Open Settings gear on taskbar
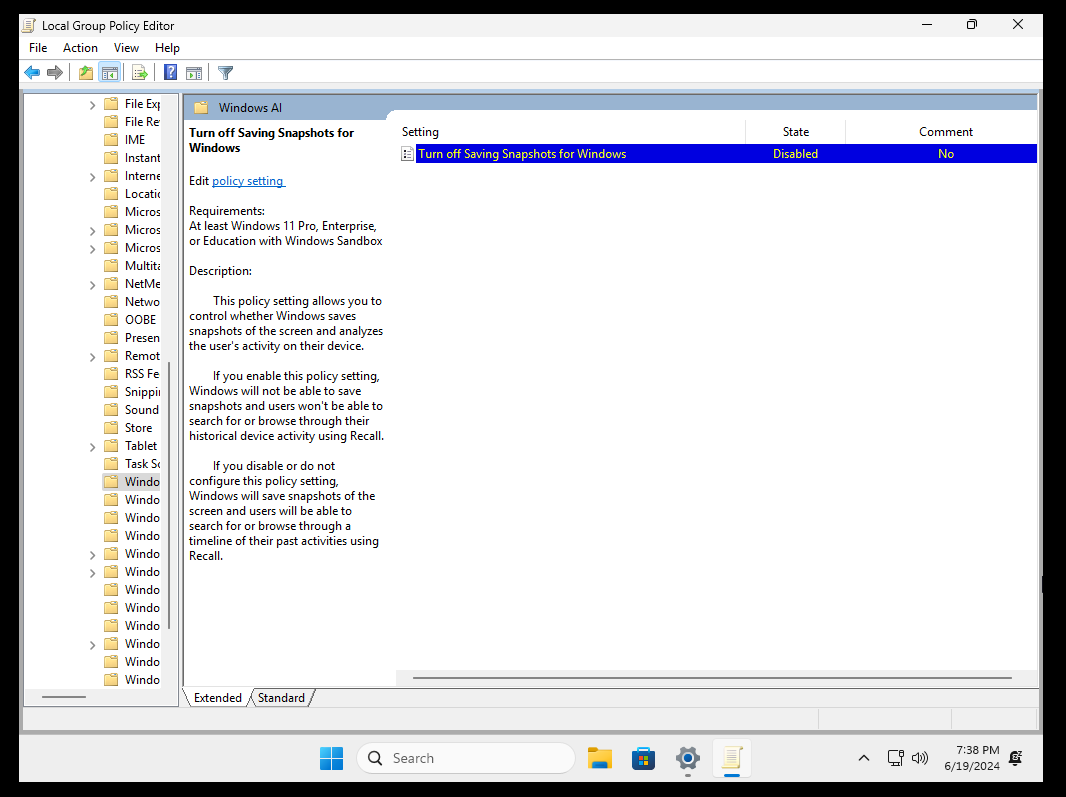The width and height of the screenshot is (1066, 797). tap(687, 758)
